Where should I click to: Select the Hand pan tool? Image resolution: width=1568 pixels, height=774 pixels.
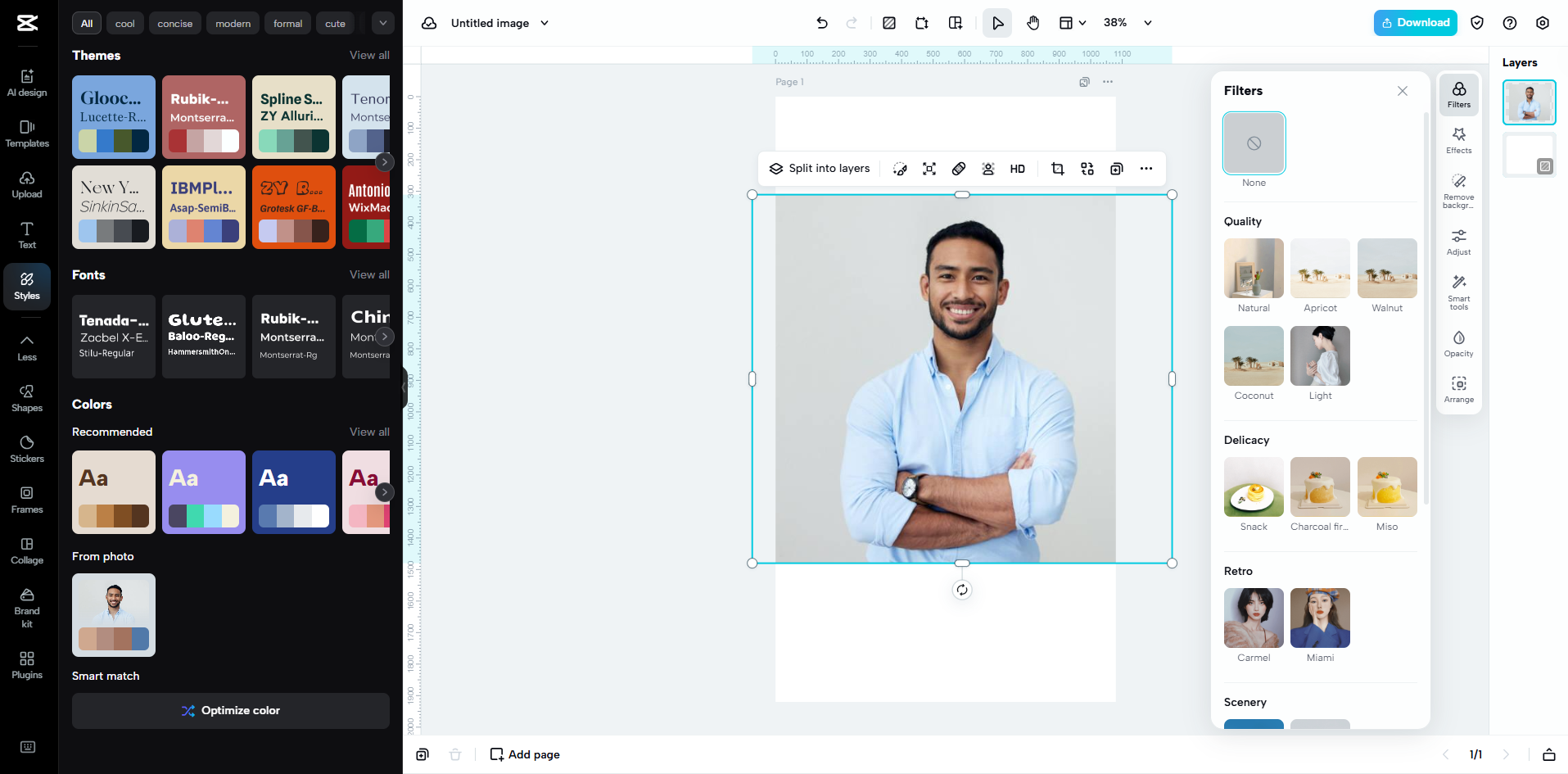(x=1033, y=23)
